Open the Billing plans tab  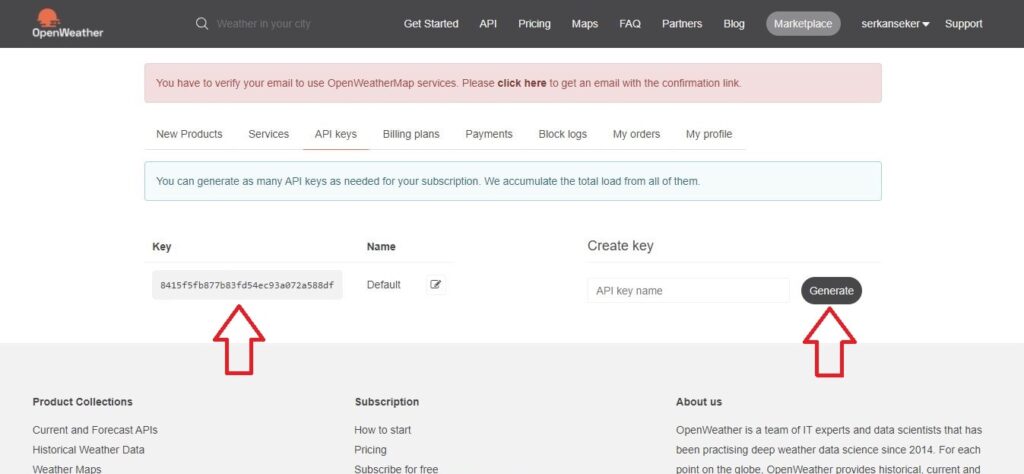tap(411, 134)
